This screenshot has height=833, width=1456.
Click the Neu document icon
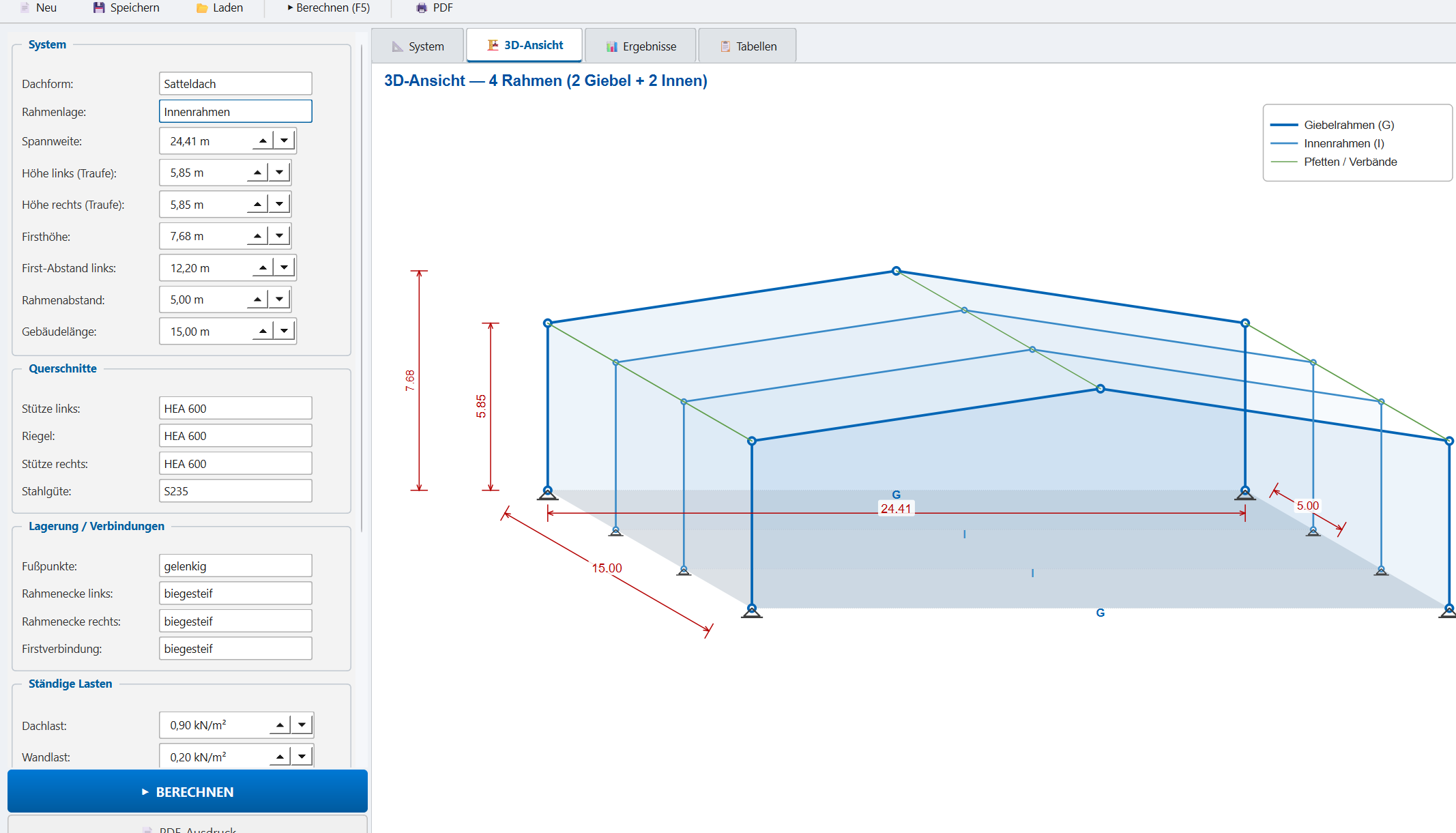click(25, 8)
